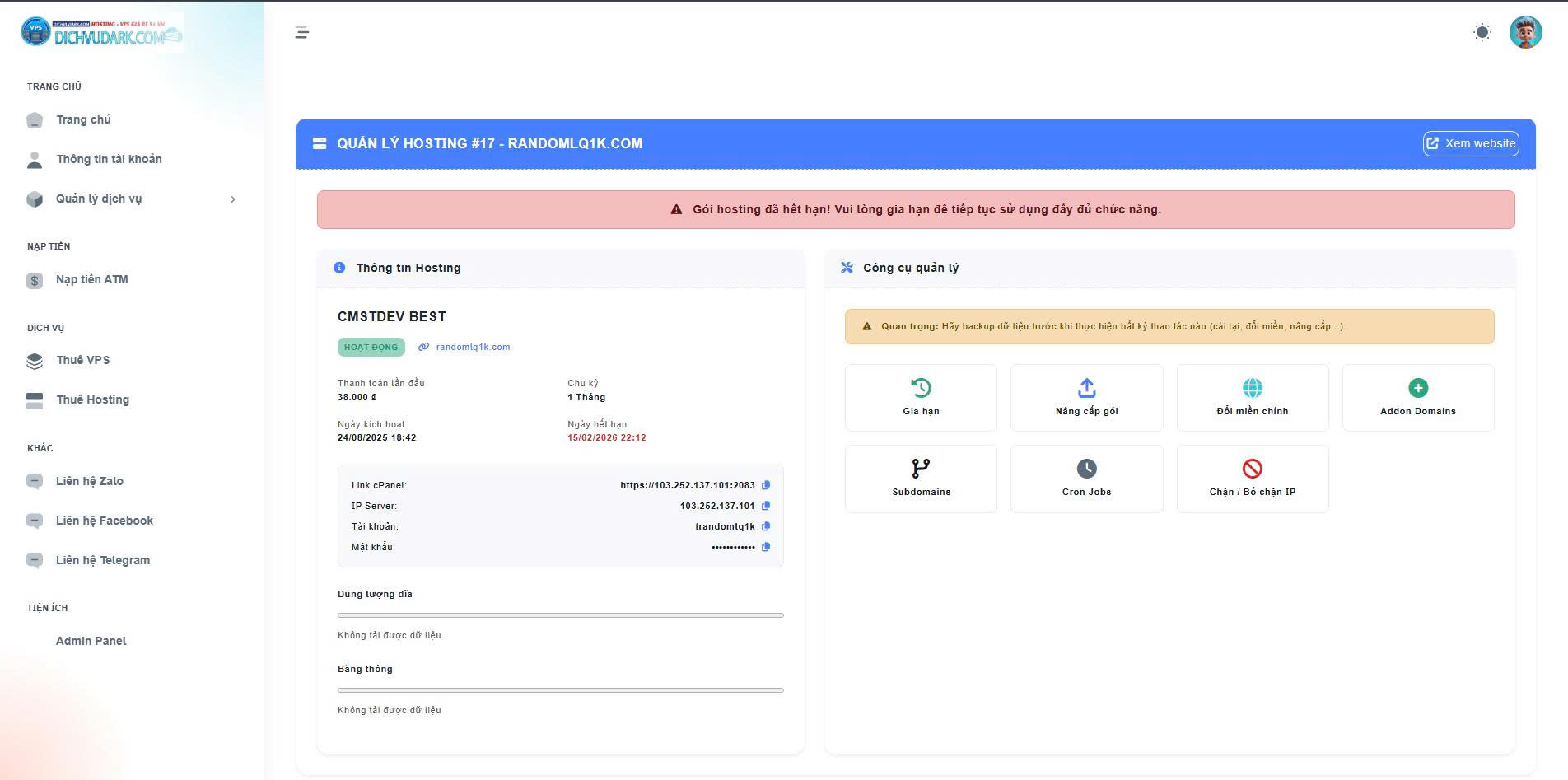1568x780 pixels.
Task: Open Nạp tiền ATM menu item
Action: tap(91, 280)
